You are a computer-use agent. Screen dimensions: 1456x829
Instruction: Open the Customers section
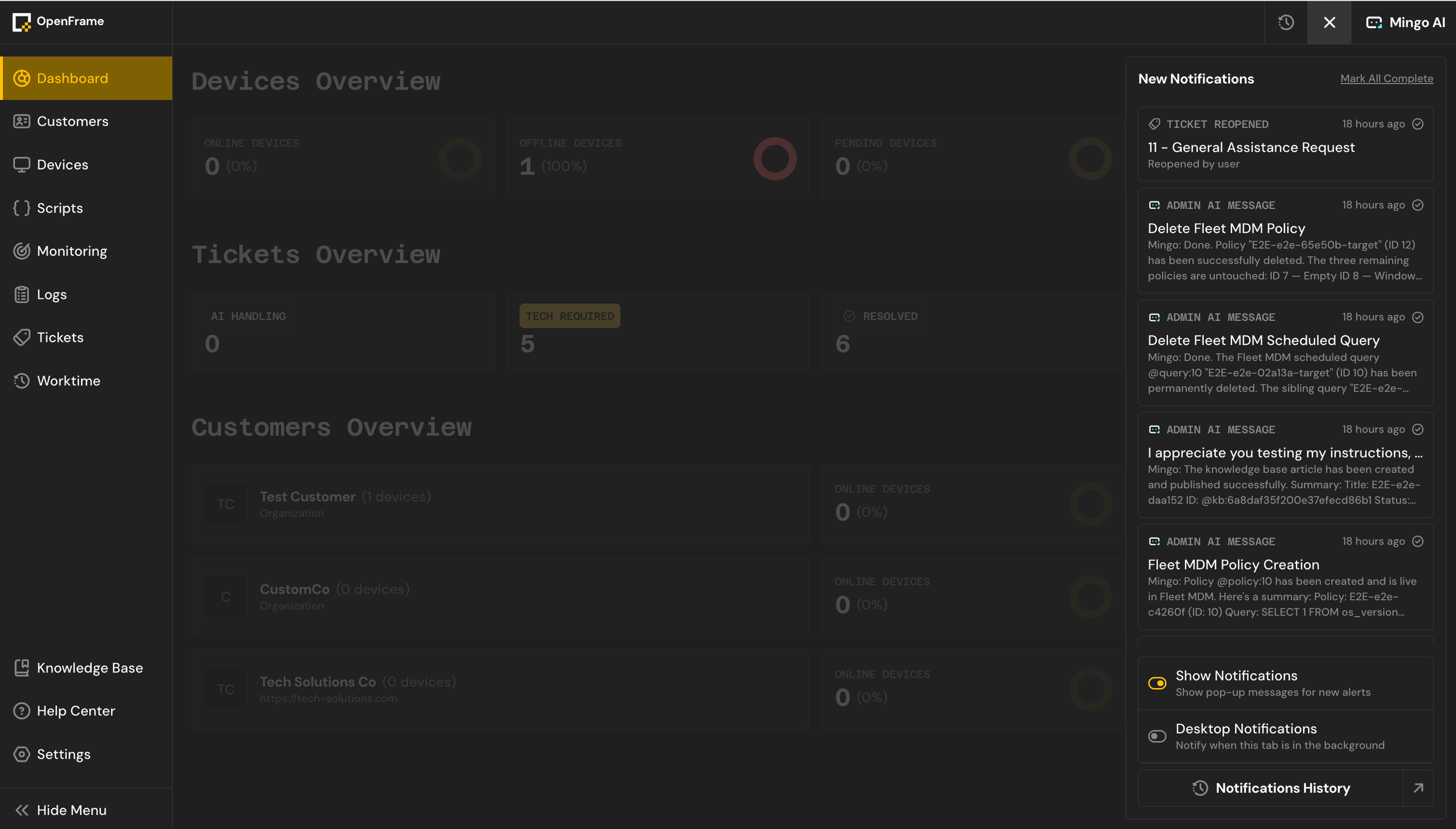click(86, 121)
